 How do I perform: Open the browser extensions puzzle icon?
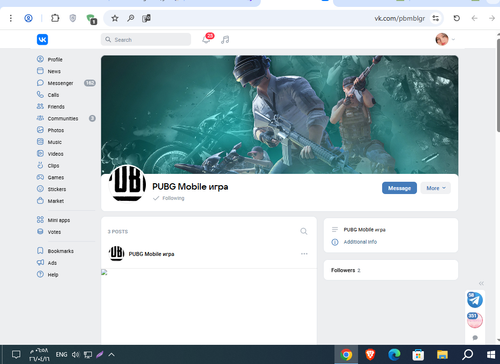[55, 18]
